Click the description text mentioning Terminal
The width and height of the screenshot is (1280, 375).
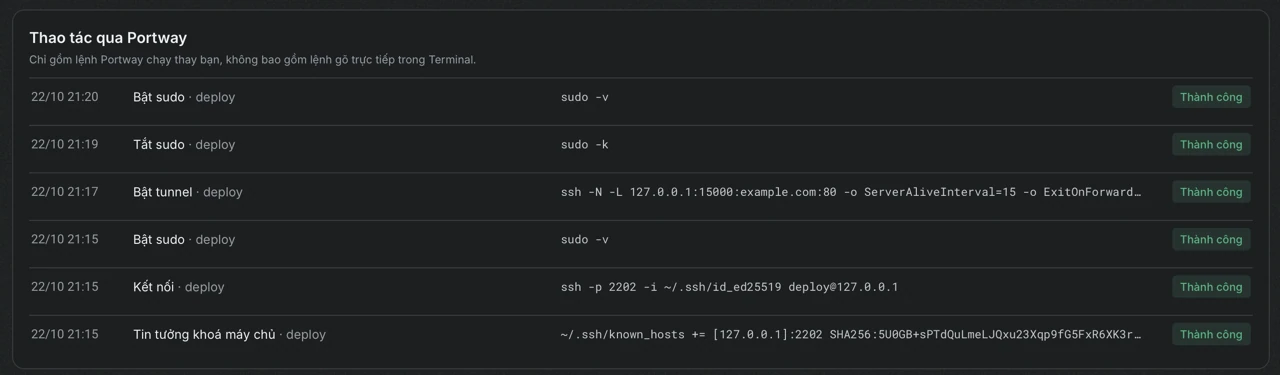tap(253, 60)
